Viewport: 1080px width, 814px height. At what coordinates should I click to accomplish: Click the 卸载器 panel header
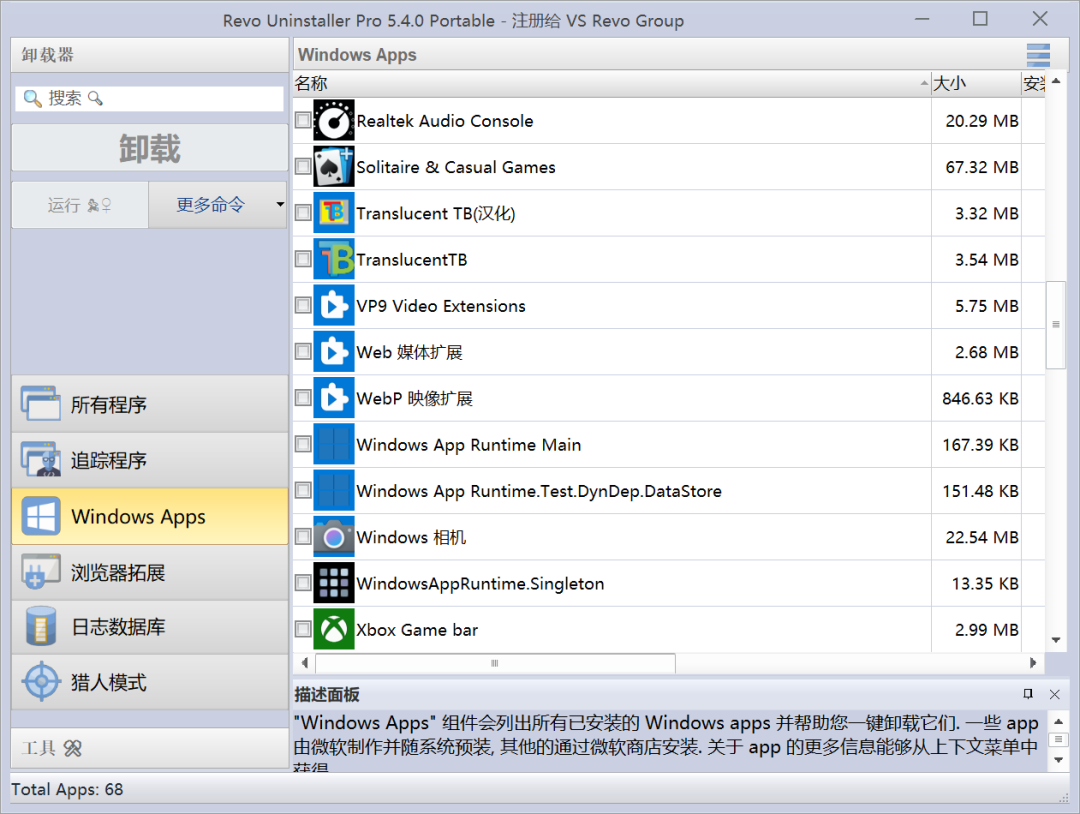[150, 55]
